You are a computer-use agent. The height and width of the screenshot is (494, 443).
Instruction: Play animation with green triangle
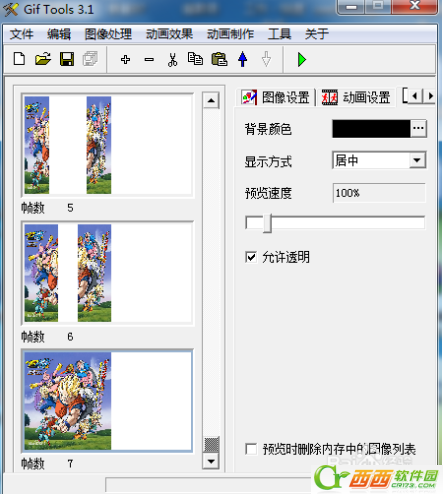tap(302, 60)
